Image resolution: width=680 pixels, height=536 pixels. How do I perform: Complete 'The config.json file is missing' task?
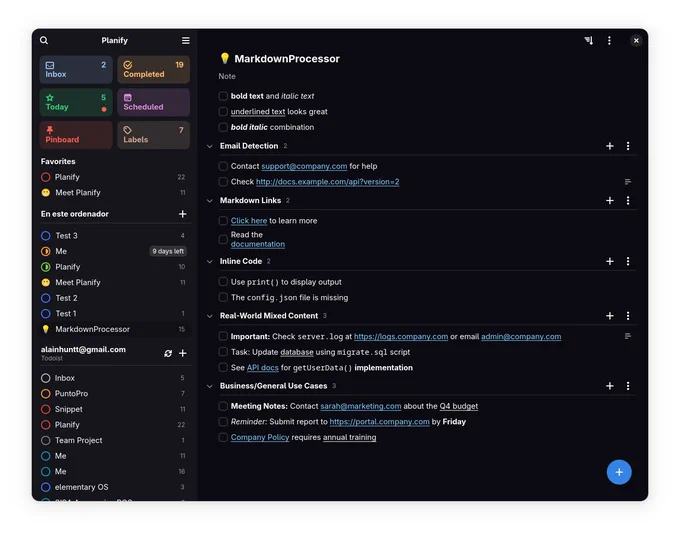click(223, 297)
